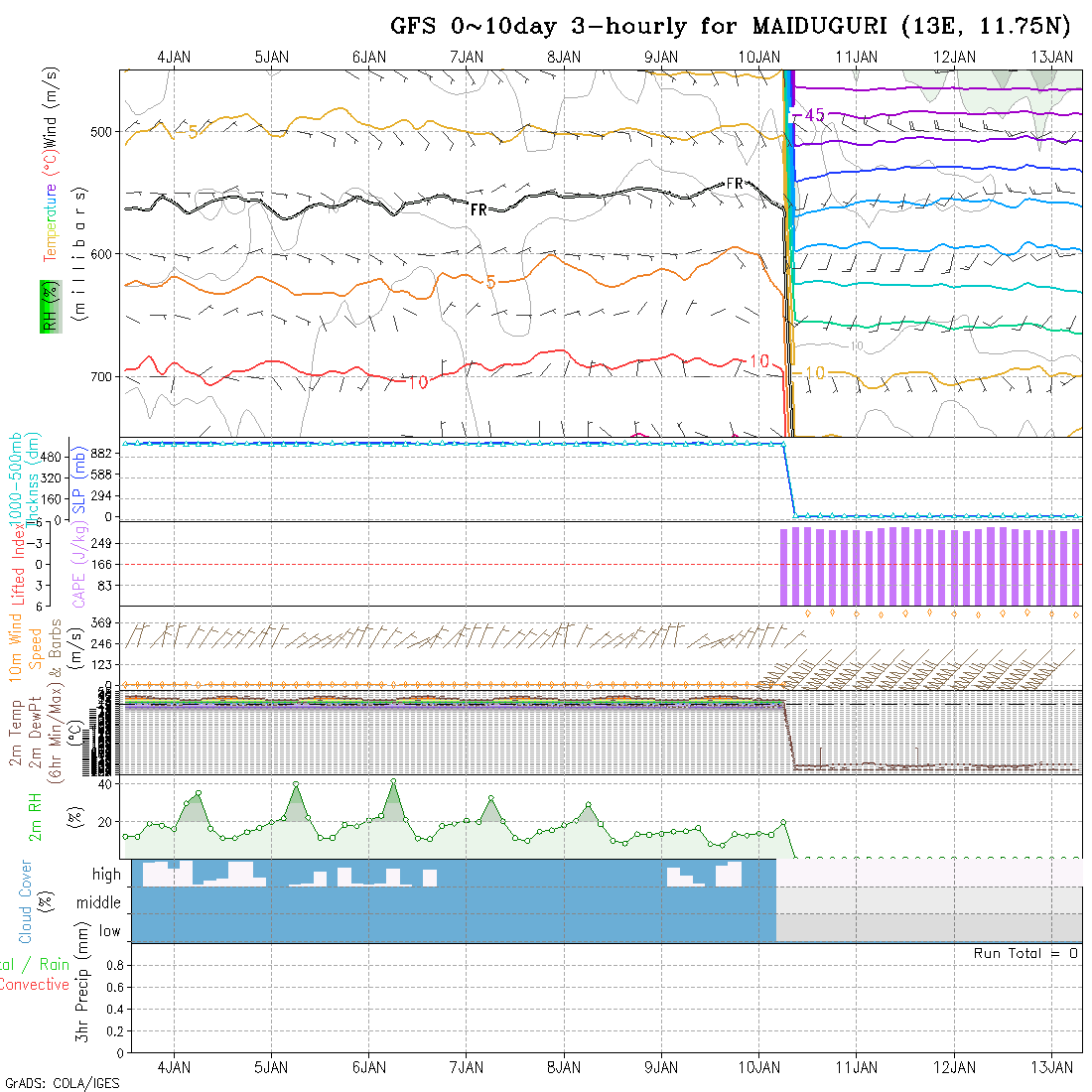This screenshot has height=1092, width=1092.
Task: Click the 4JAN label on the bottom date axis
Action: [x=174, y=1067]
